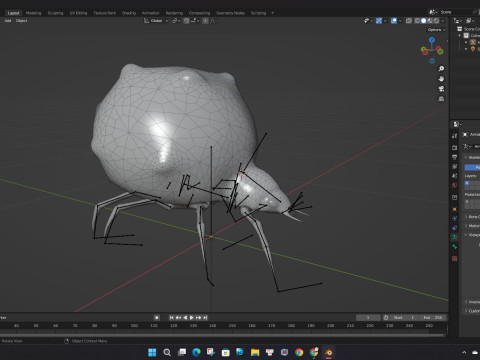Open Blender from the Windows taskbar
The height and width of the screenshot is (360, 480).
328,352
